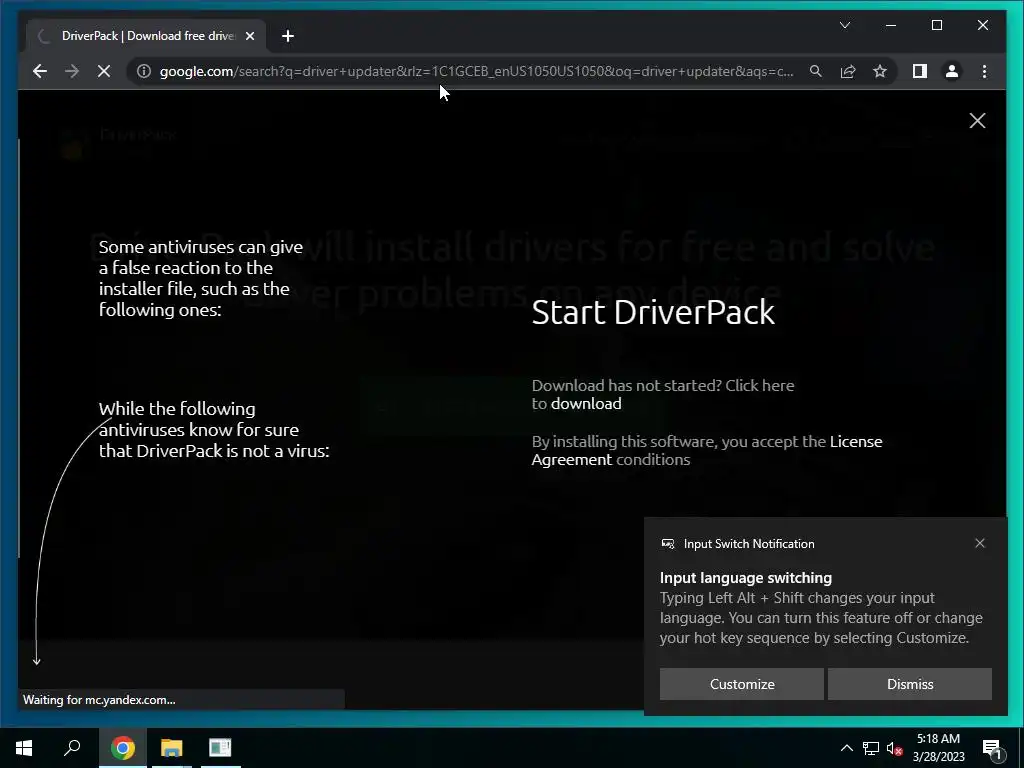
Task: Toggle Chrome side panel
Action: click(x=920, y=71)
